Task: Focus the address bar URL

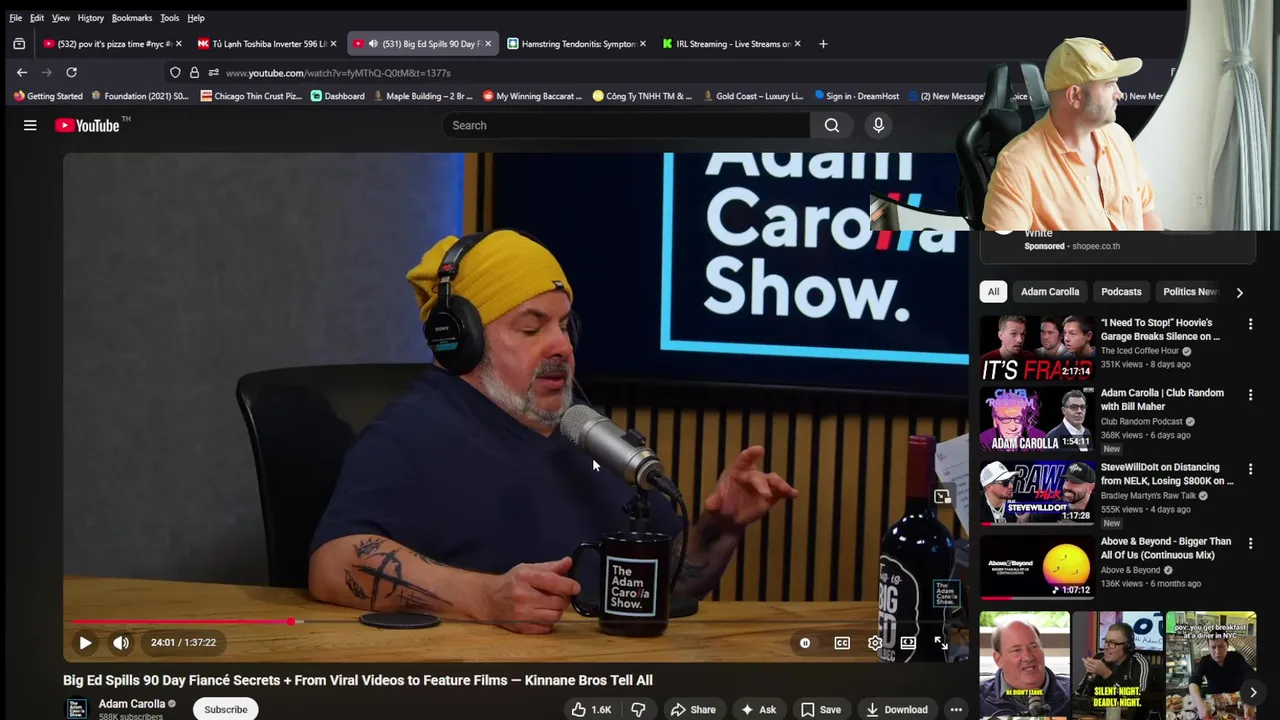Action: pyautogui.click(x=338, y=73)
